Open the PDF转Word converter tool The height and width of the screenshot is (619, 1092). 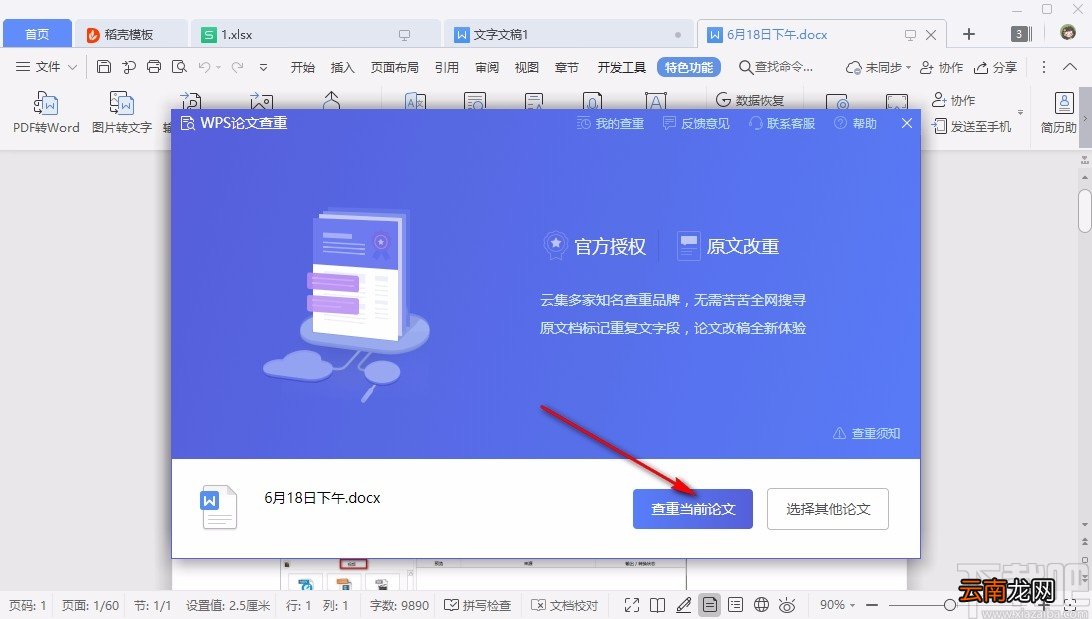click(x=46, y=112)
